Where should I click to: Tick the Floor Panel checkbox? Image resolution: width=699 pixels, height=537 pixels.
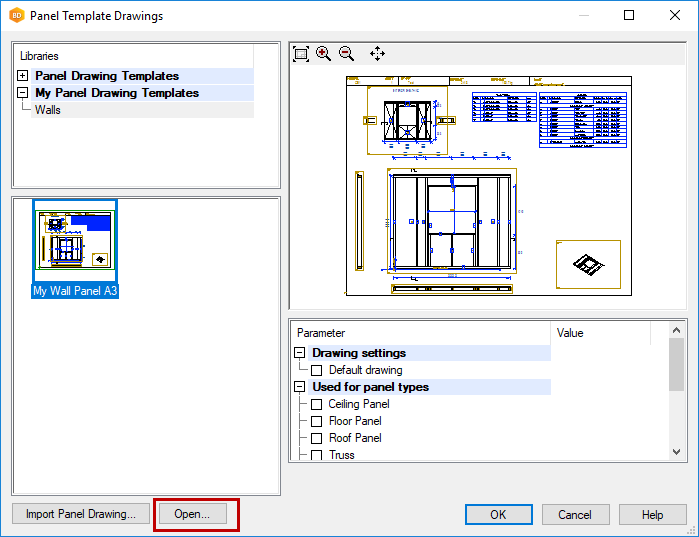[x=317, y=421]
